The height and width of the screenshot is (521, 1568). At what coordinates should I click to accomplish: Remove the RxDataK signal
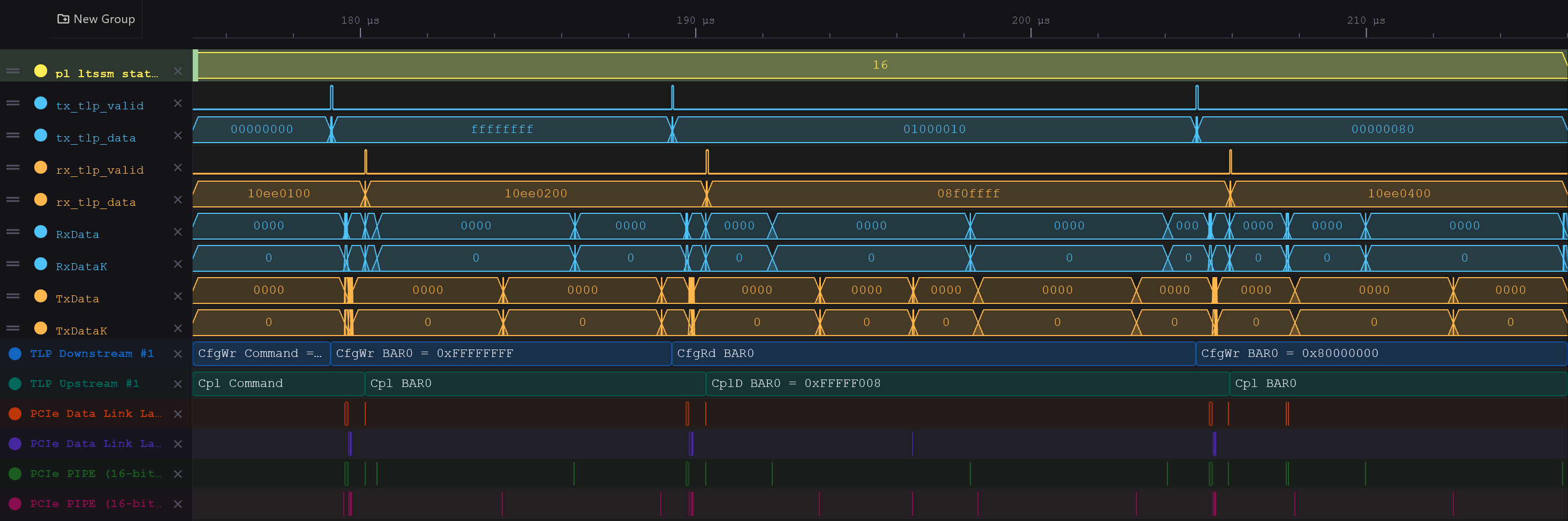tap(178, 264)
